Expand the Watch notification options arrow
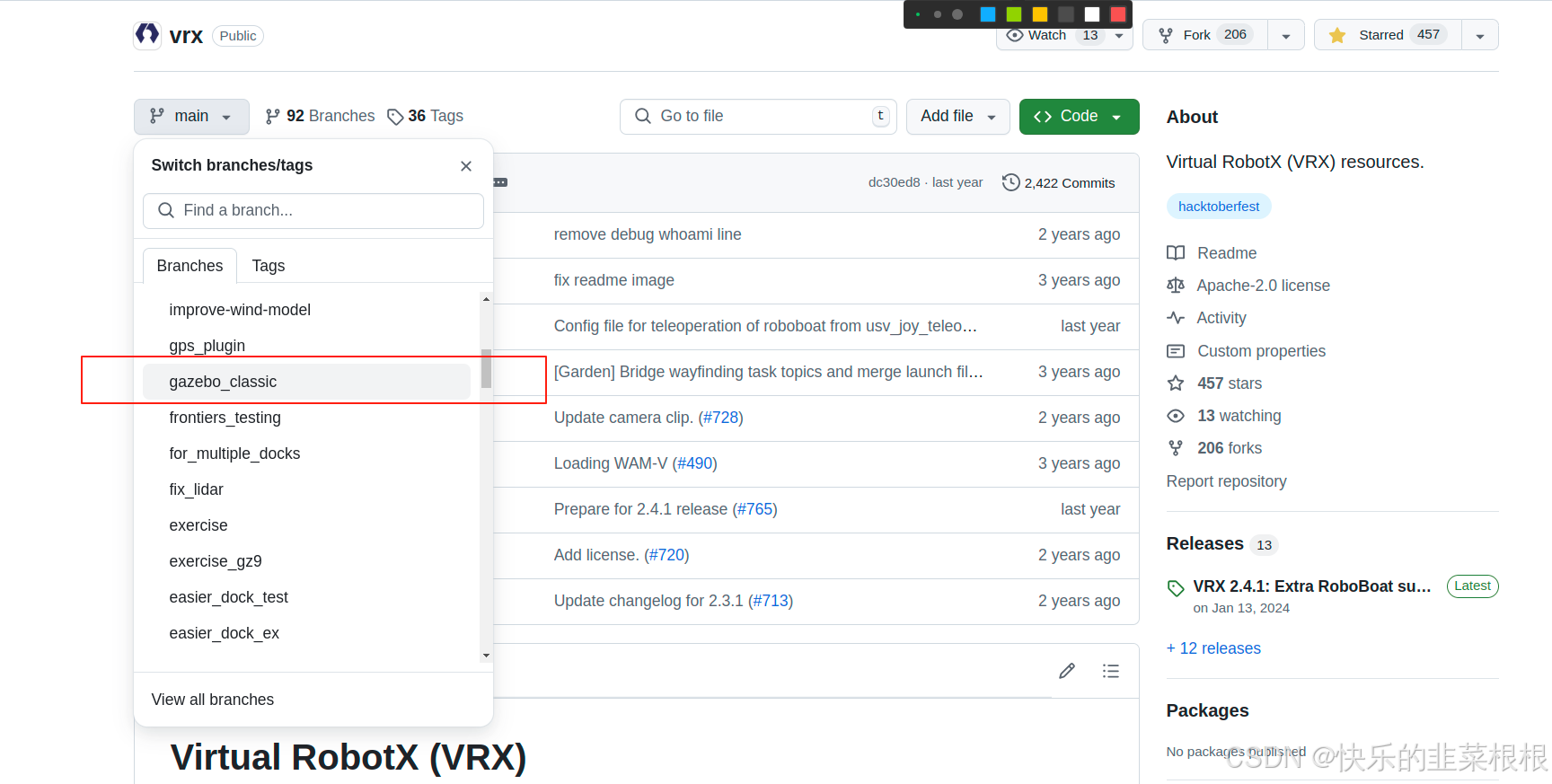This screenshot has height=784, width=1552. point(1119,36)
